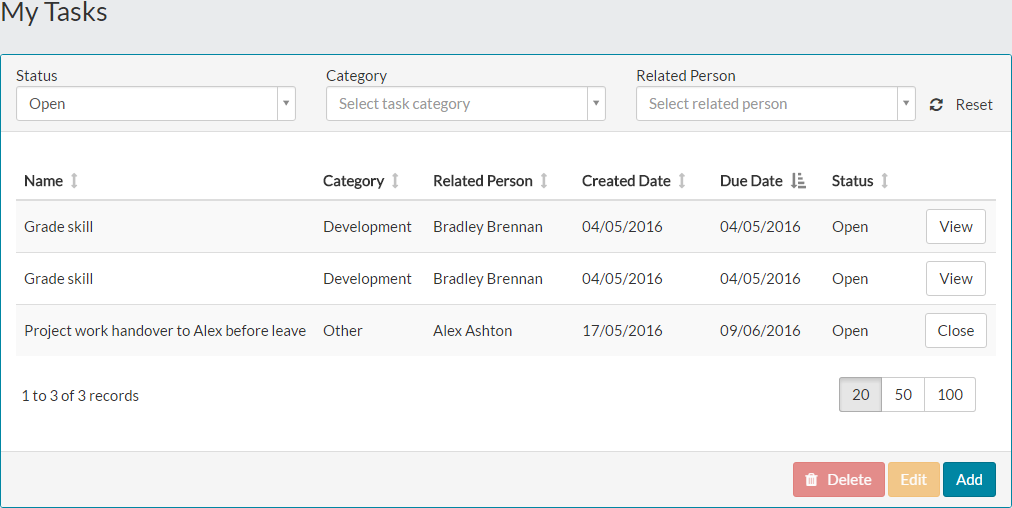Click the Edit button
Image resolution: width=1012 pixels, height=508 pixels.
pos(914,480)
